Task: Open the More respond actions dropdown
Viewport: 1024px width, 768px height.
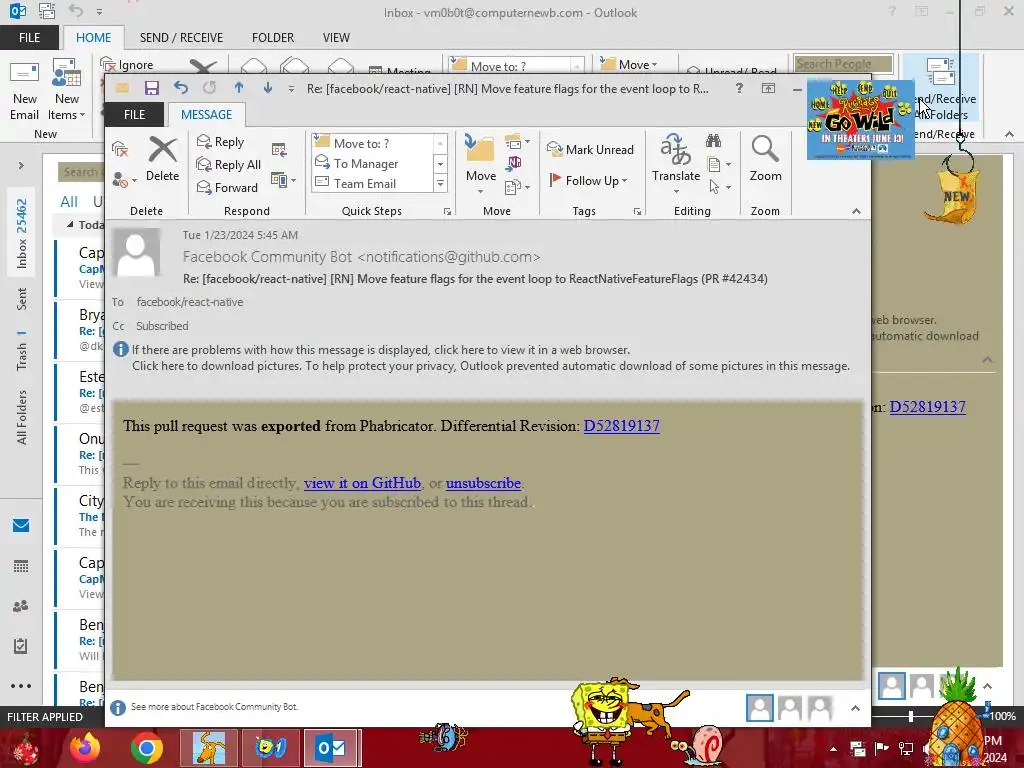Action: click(283, 180)
